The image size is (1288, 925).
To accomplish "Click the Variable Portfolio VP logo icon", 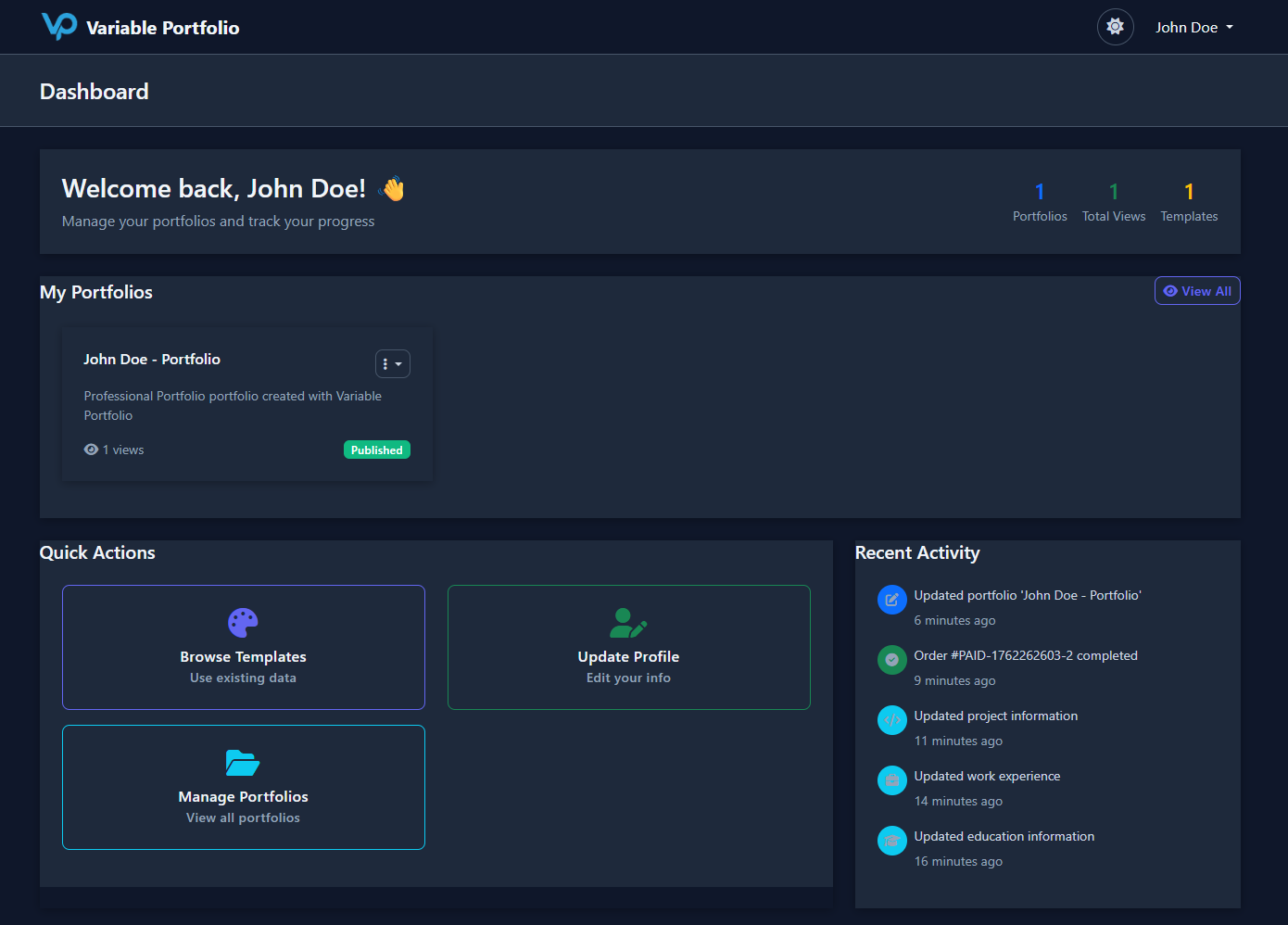I will [x=59, y=26].
